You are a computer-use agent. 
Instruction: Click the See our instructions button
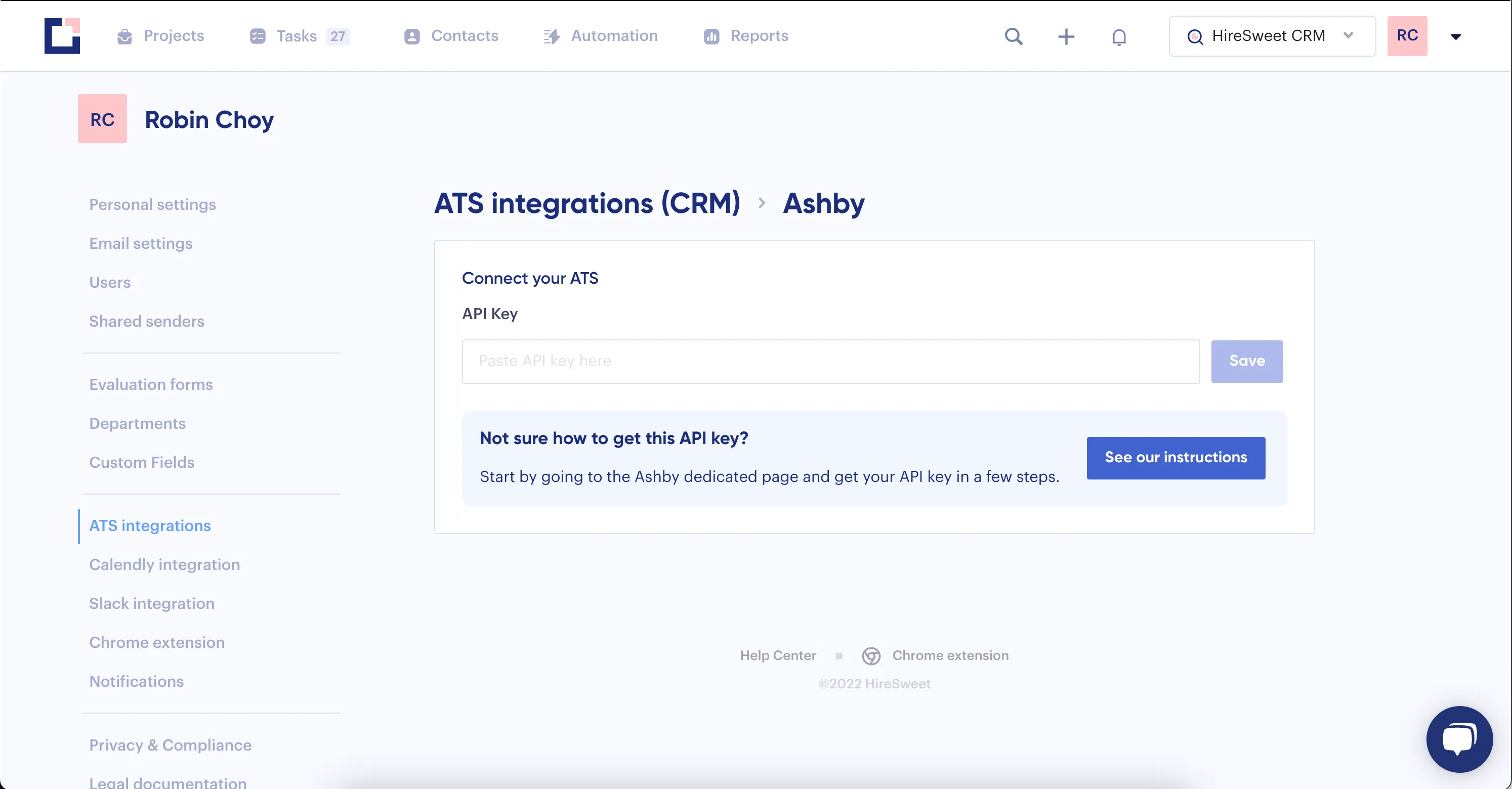1175,458
